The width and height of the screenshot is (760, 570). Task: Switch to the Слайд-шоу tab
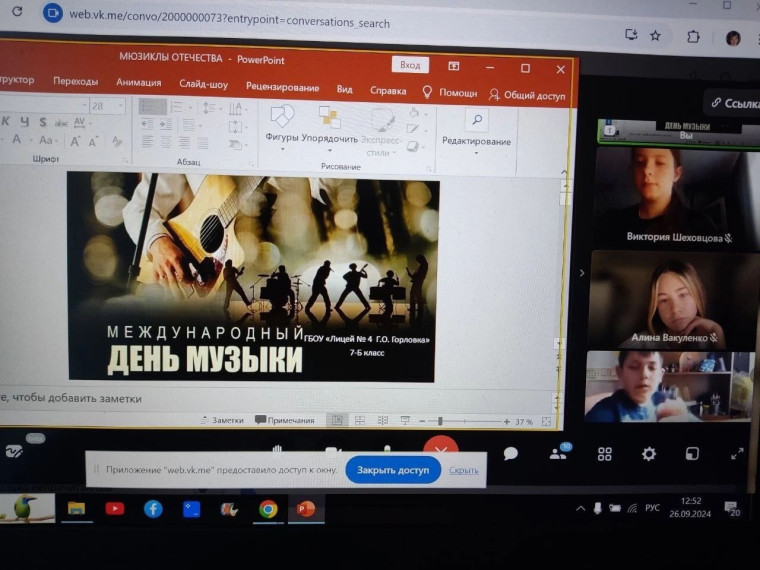[x=203, y=84]
